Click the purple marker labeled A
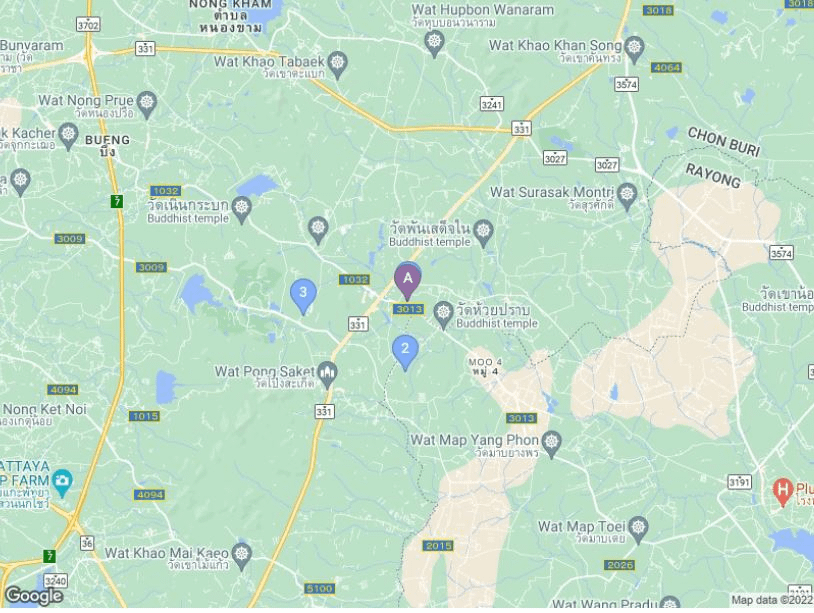Screen dimensions: 814x613 [x=408, y=281]
